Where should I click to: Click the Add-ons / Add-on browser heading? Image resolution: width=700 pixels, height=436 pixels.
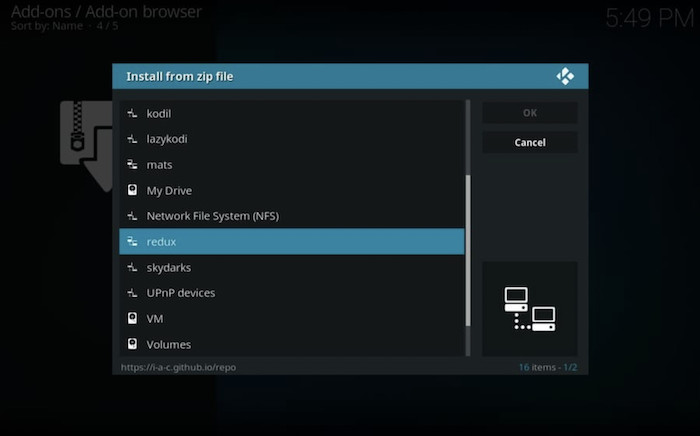click(x=106, y=12)
